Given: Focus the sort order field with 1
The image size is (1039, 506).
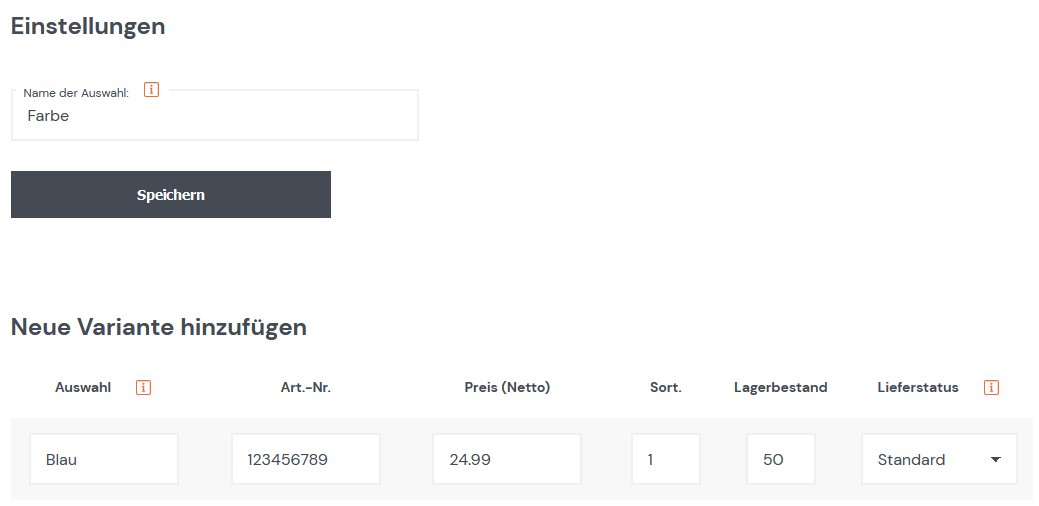Looking at the screenshot, I should click(x=666, y=460).
